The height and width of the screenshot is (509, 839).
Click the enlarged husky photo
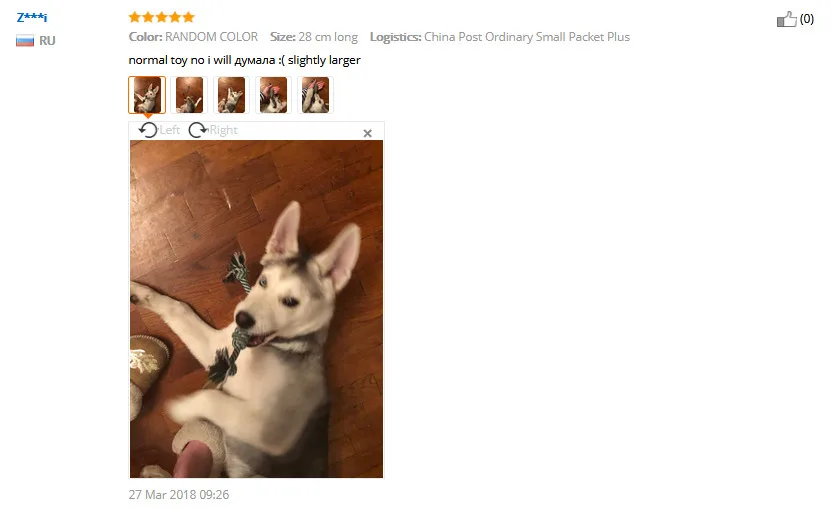point(256,309)
